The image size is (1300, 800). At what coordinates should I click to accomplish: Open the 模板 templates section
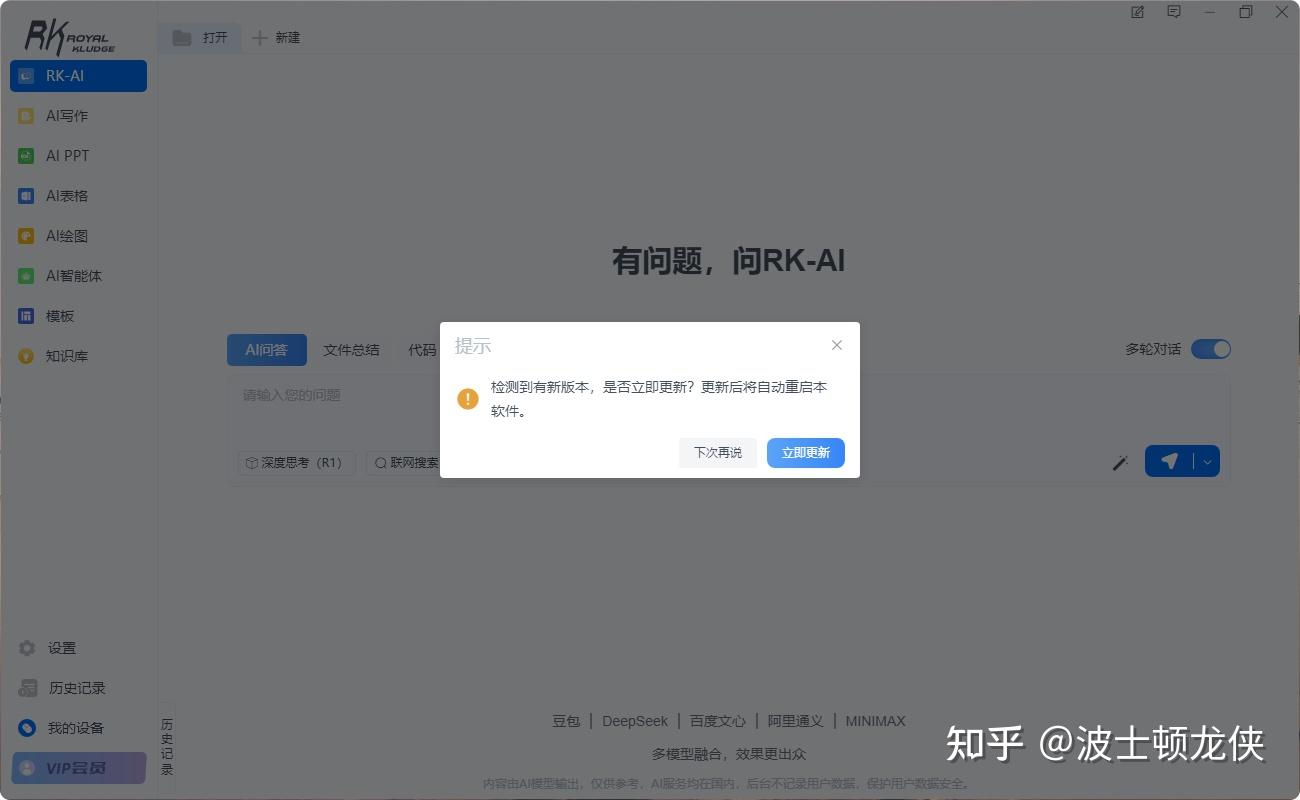point(58,315)
